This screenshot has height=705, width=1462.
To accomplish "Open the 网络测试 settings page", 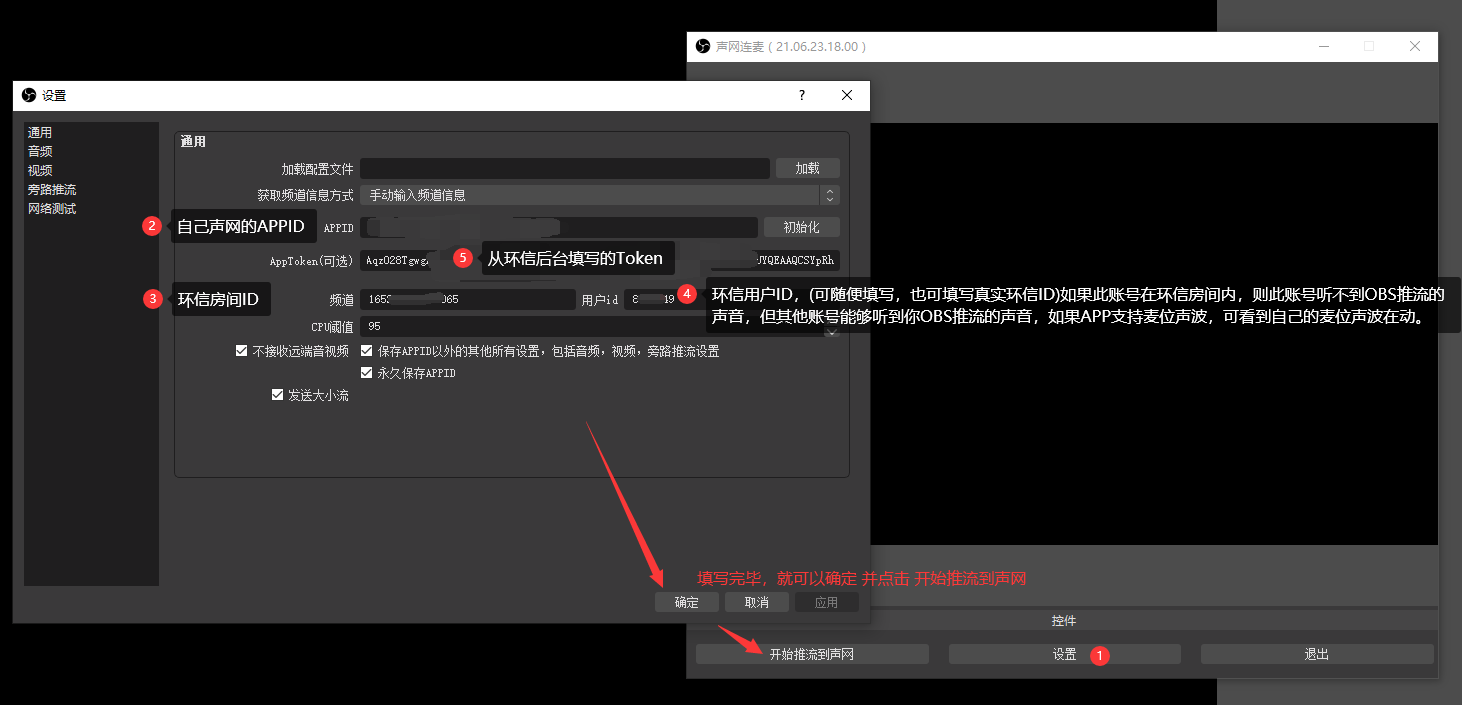I will [52, 208].
